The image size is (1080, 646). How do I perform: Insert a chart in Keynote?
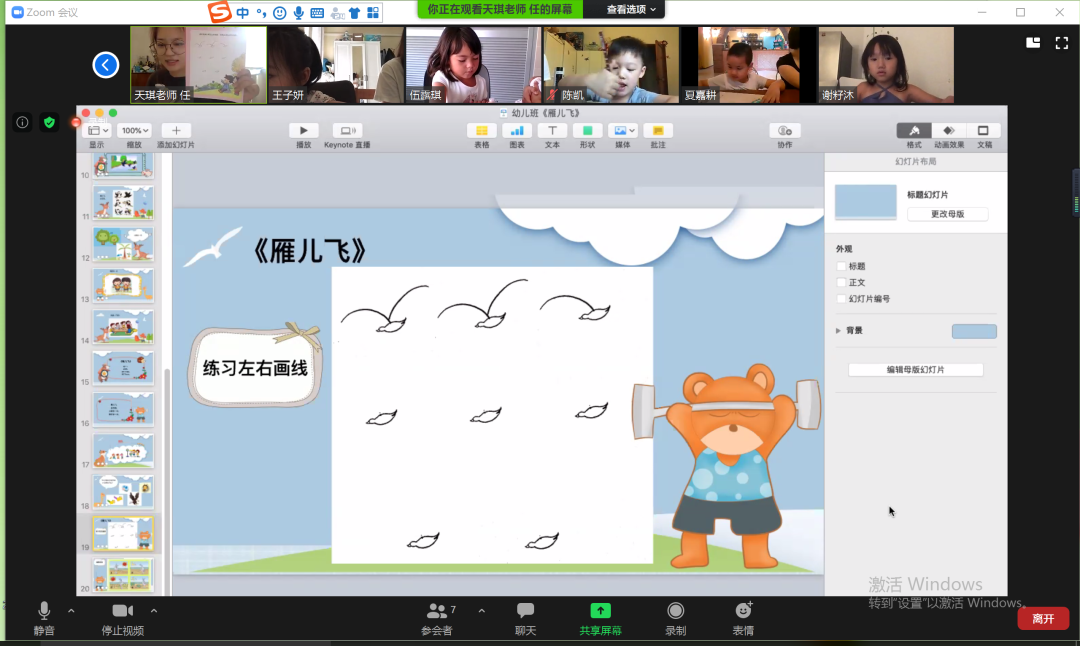pos(517,130)
